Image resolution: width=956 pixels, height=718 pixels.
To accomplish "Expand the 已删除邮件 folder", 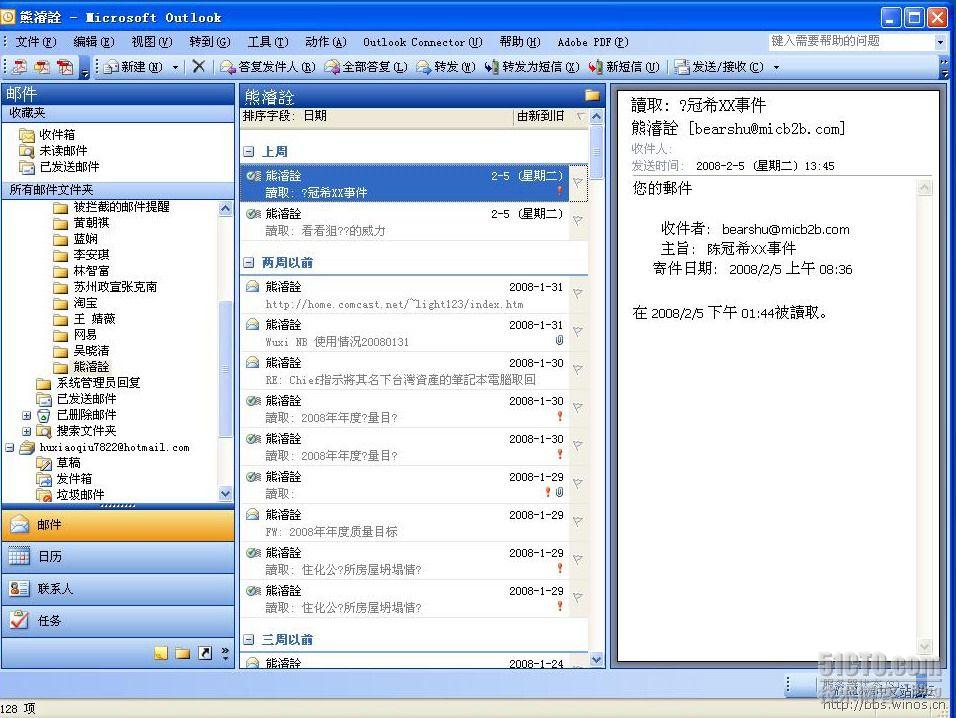I will (26, 415).
